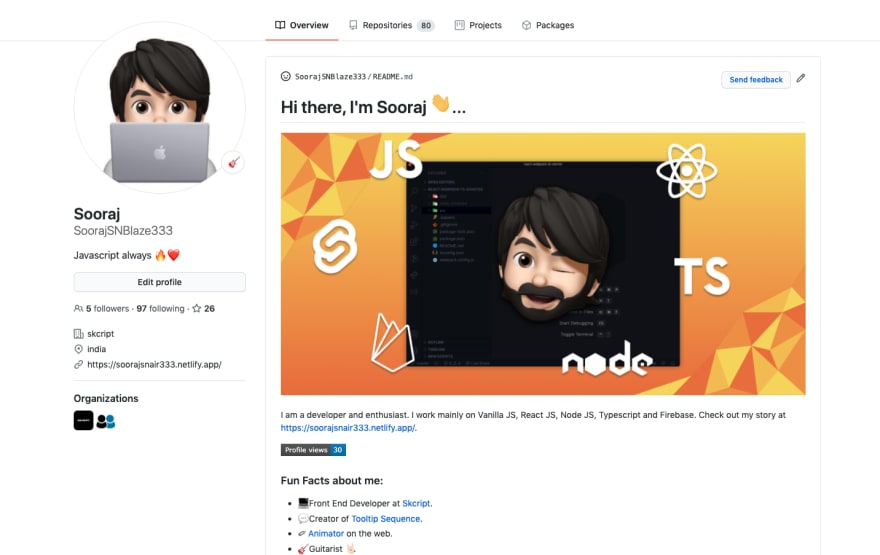Viewport: 880px width, 555px height.
Task: Click the Organizations heading
Action: tap(106, 398)
